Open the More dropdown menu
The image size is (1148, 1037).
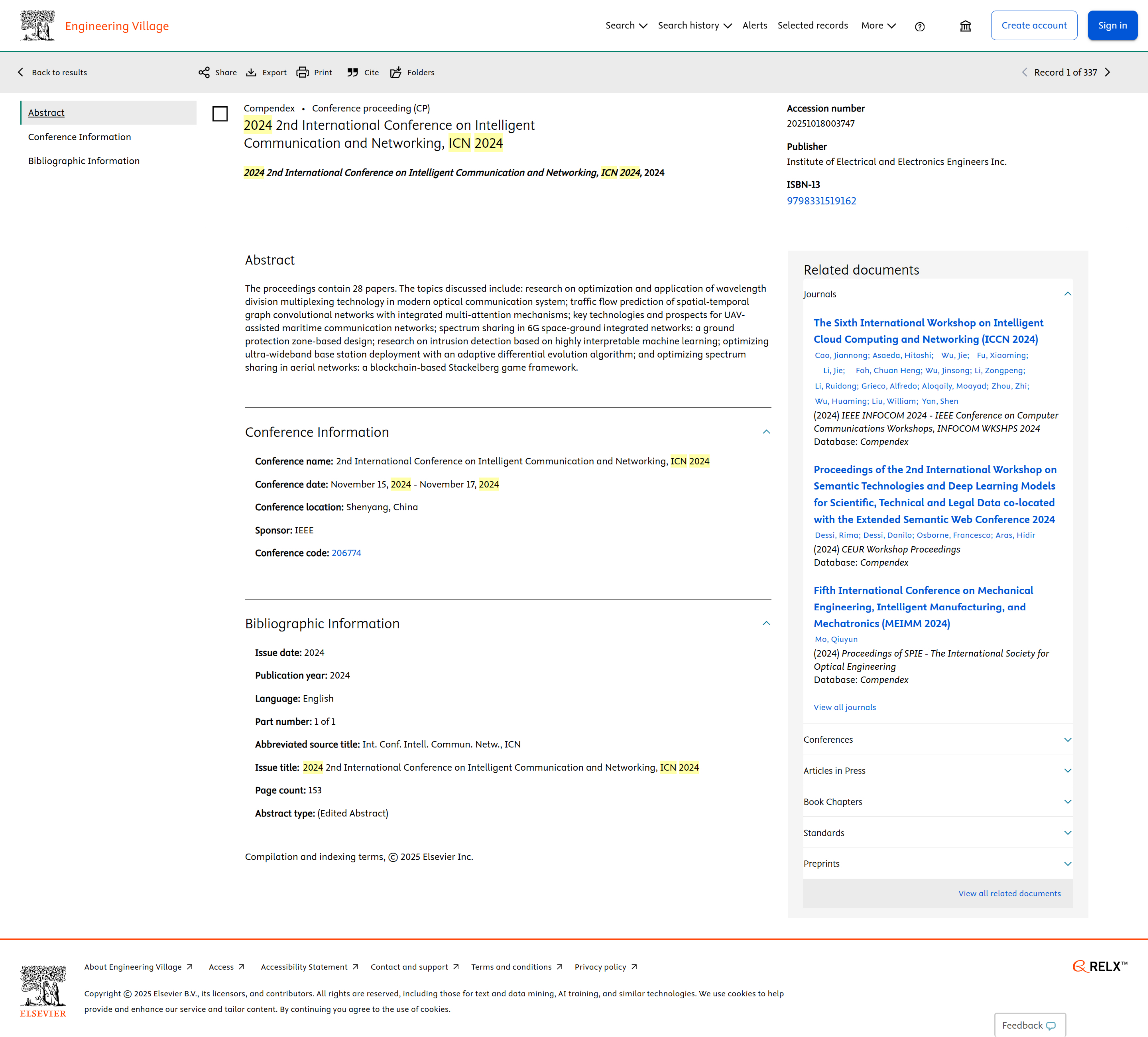(879, 26)
